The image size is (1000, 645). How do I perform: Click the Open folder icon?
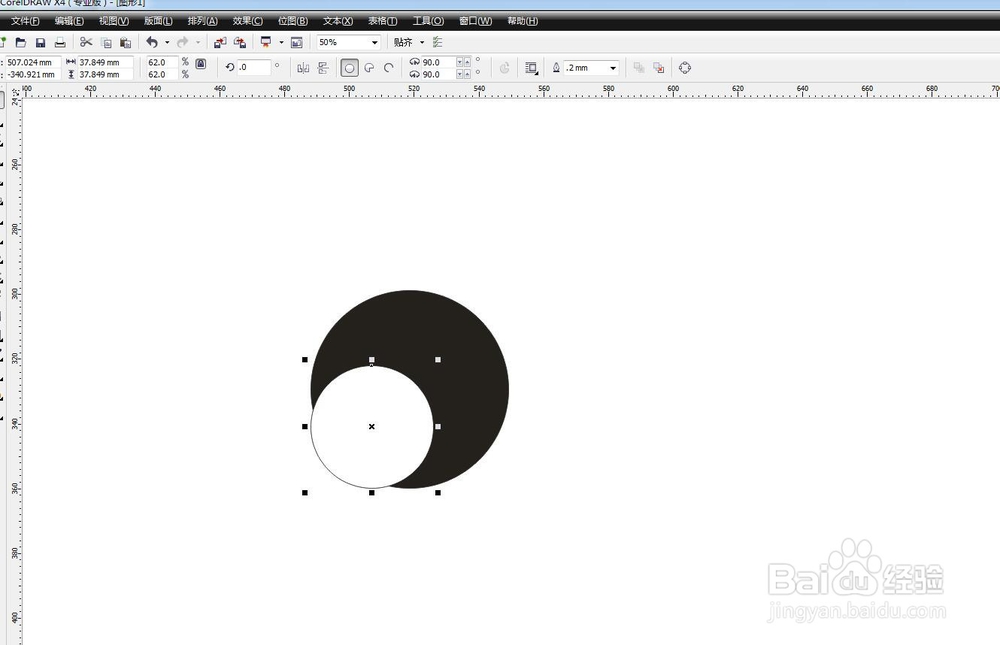tap(21, 43)
